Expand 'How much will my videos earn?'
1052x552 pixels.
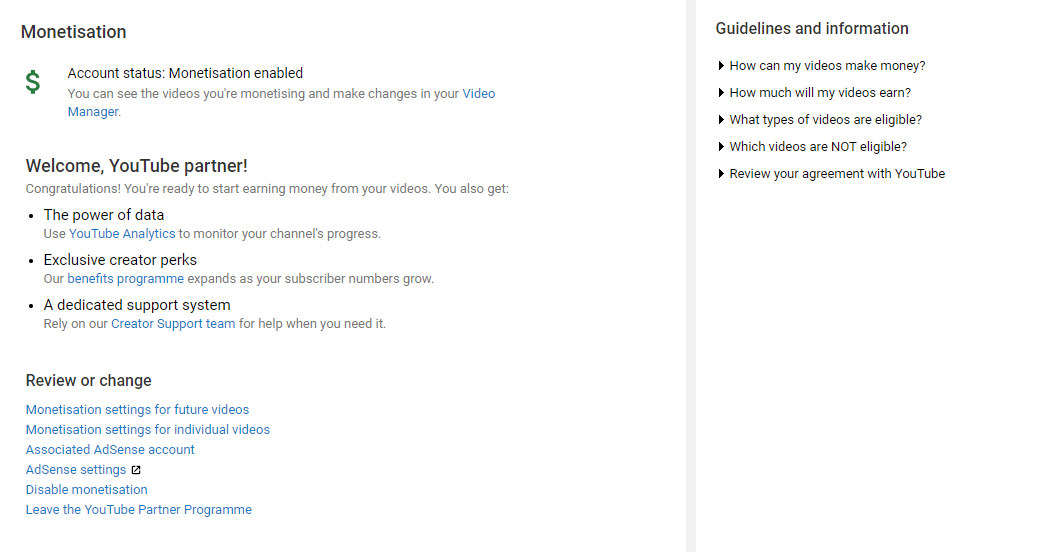pyautogui.click(x=814, y=93)
